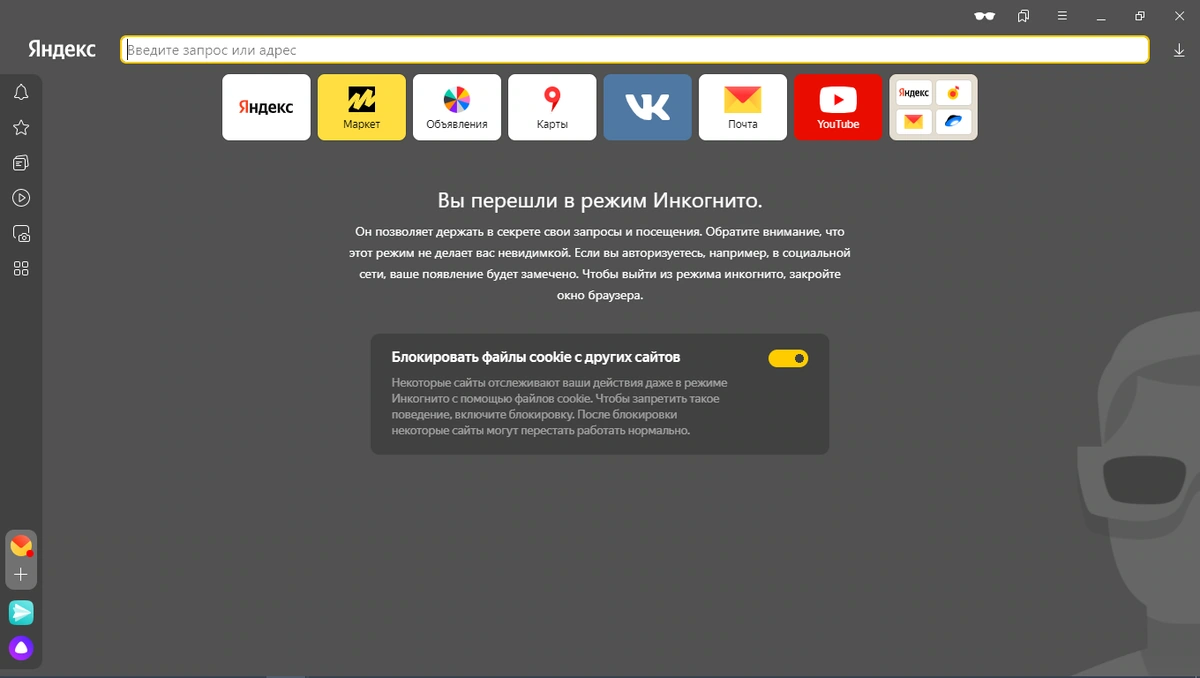Image resolution: width=1200 pixels, height=678 pixels.
Task: Open the video play icon in sidebar
Action: [21, 198]
